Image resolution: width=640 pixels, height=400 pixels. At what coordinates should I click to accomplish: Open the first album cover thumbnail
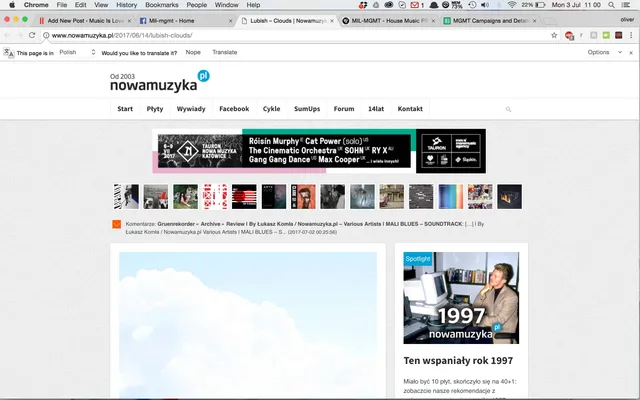(x=126, y=196)
